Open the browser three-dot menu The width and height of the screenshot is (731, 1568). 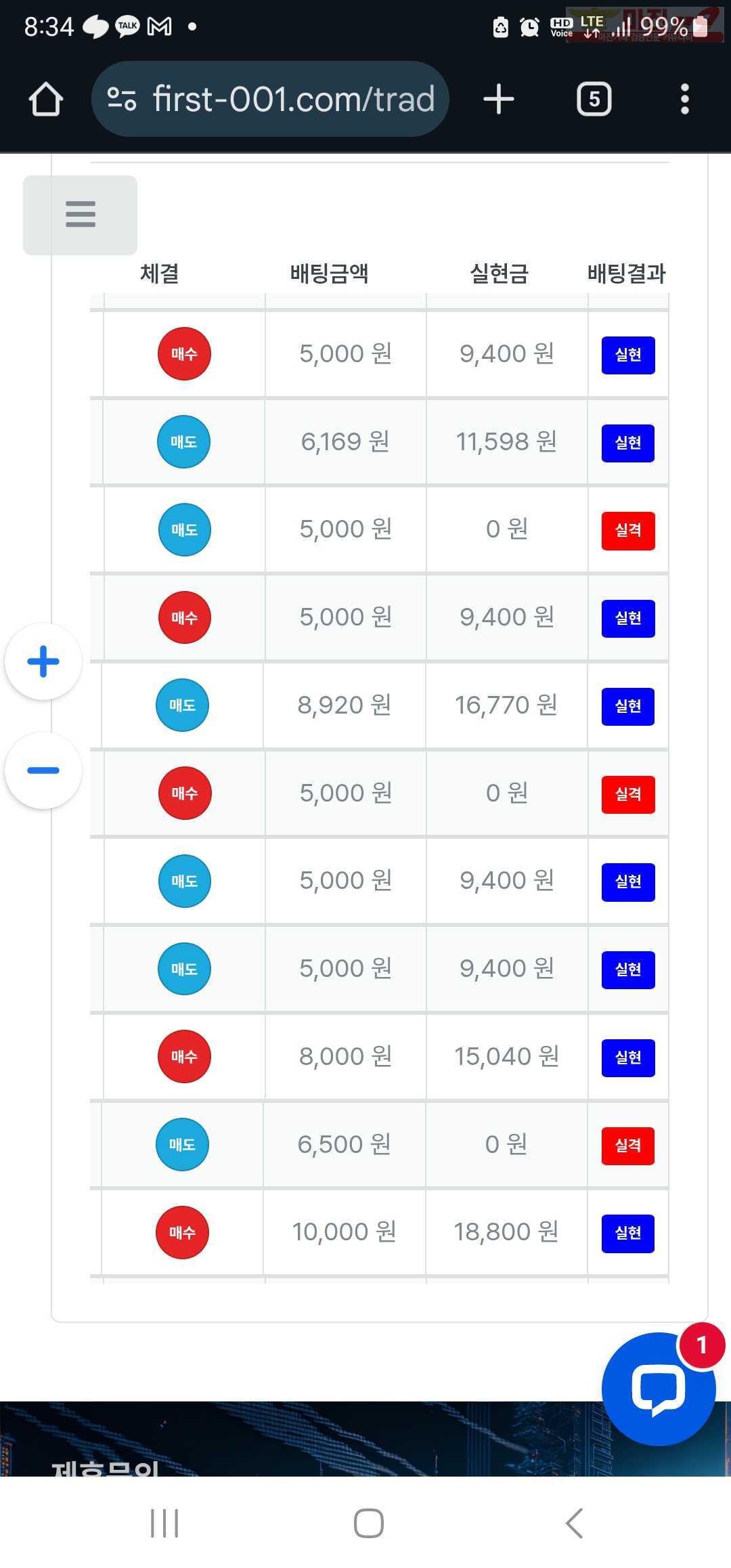click(x=684, y=100)
